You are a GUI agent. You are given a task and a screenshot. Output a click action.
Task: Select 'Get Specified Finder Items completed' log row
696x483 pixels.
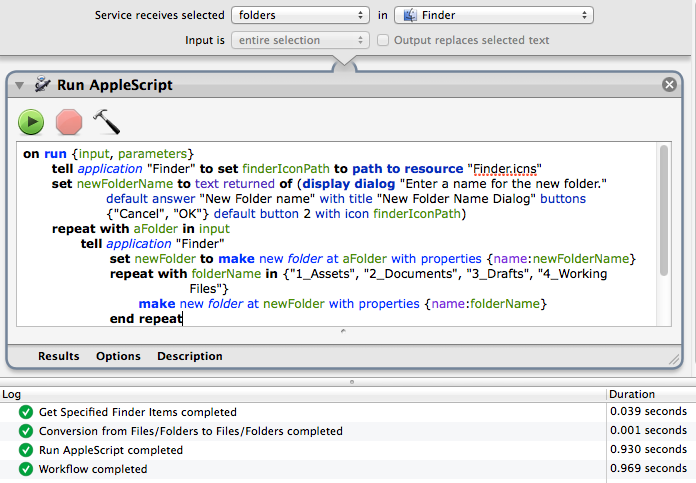[x=348, y=412]
